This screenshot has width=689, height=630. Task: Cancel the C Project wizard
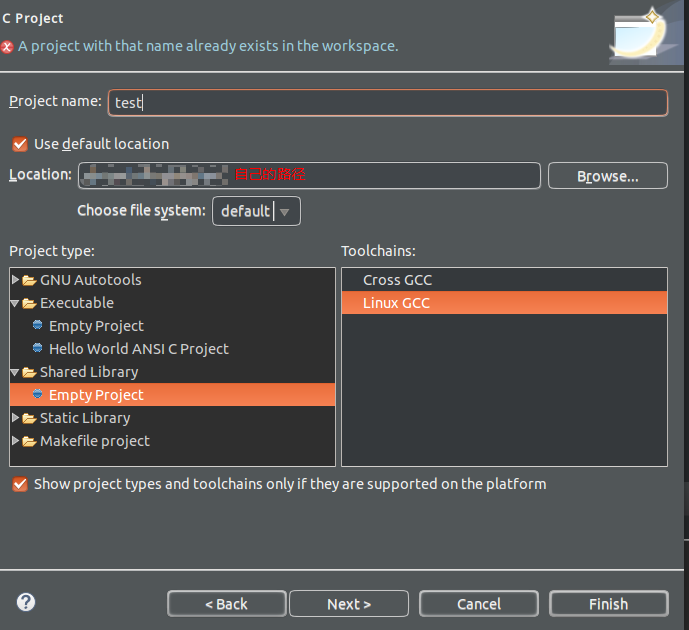point(479,604)
